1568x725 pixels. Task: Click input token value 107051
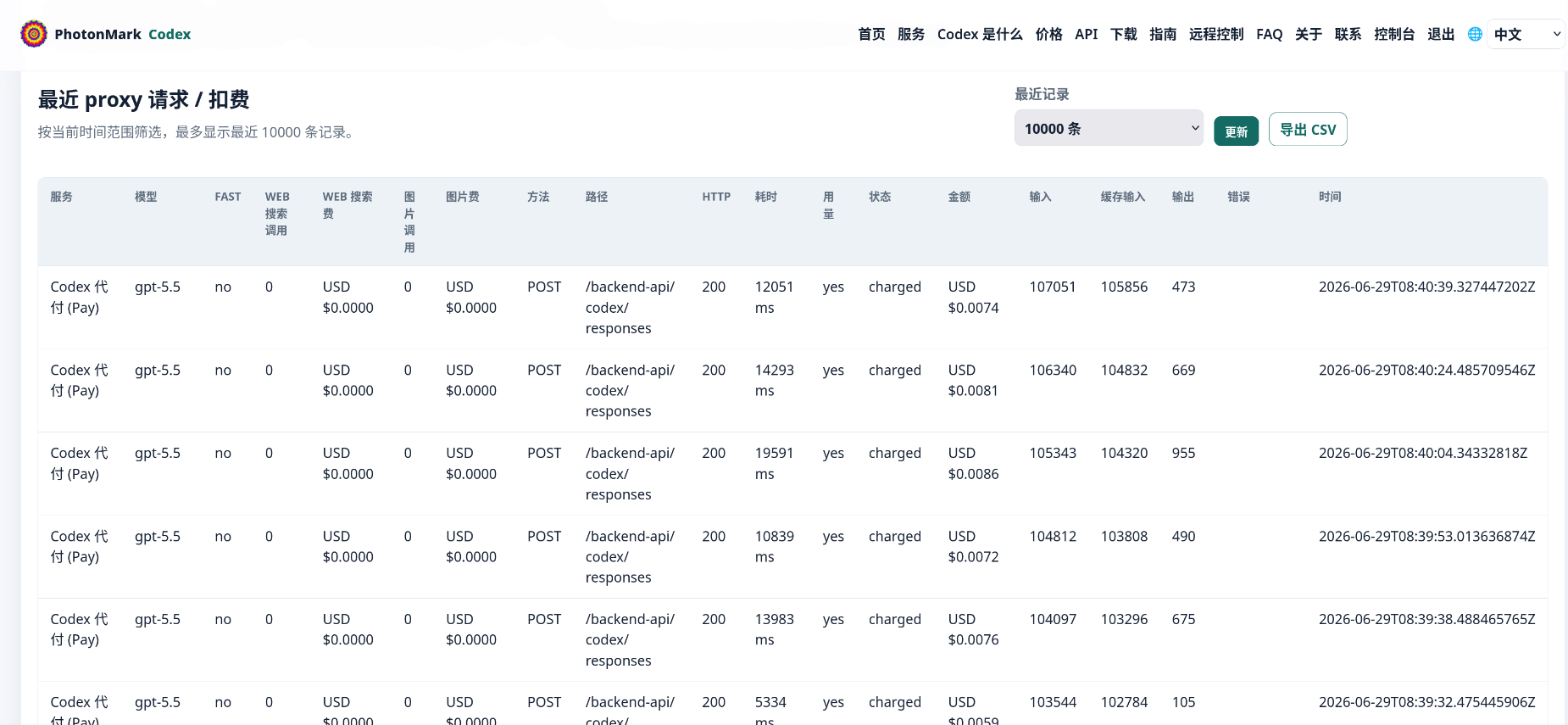[1053, 287]
